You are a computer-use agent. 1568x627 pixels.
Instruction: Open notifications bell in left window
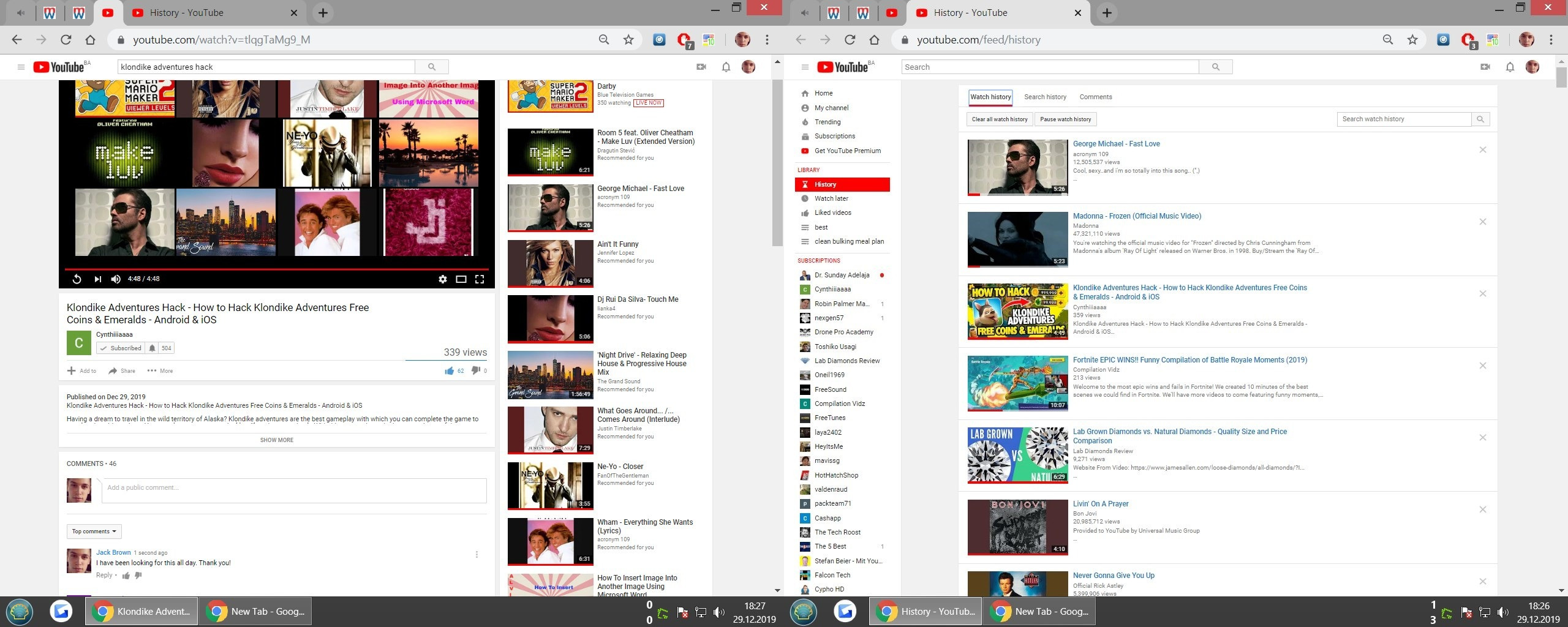point(726,67)
